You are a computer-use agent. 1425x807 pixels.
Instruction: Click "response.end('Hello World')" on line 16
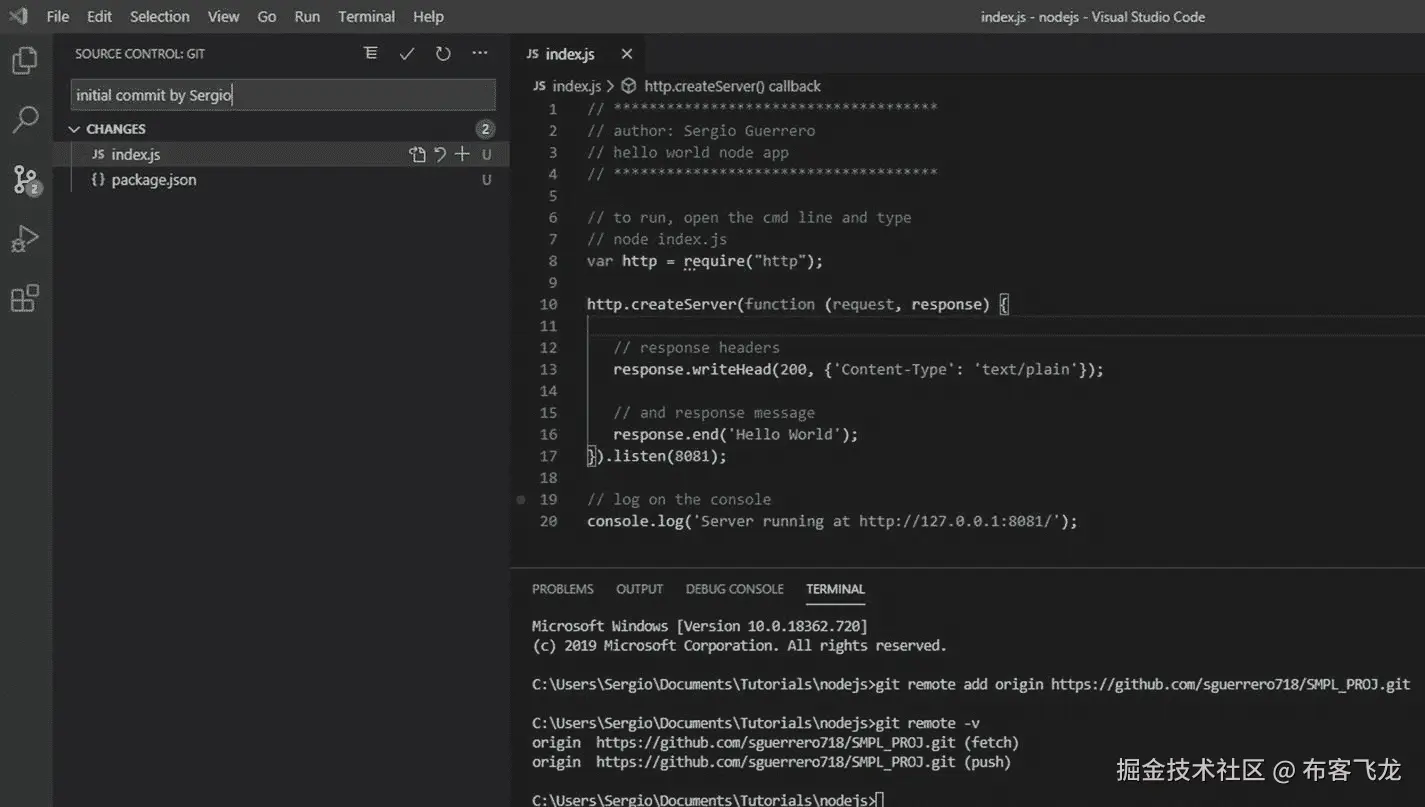731,434
